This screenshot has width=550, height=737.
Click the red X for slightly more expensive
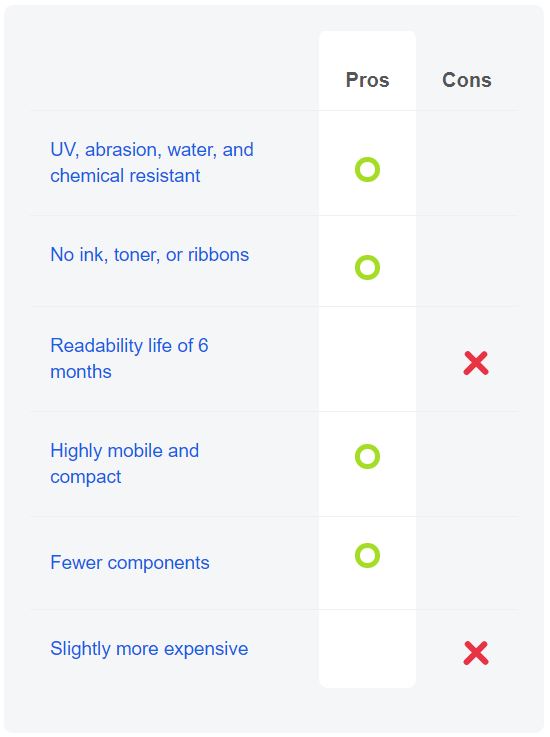(476, 653)
